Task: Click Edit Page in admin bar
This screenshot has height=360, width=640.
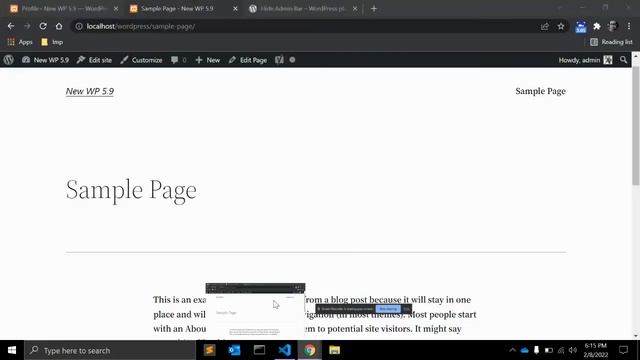Action: tap(248, 60)
